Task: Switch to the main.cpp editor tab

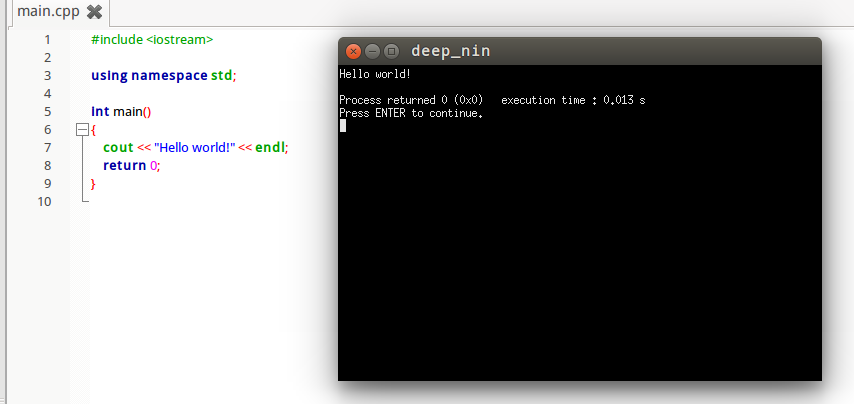Action: [48, 11]
